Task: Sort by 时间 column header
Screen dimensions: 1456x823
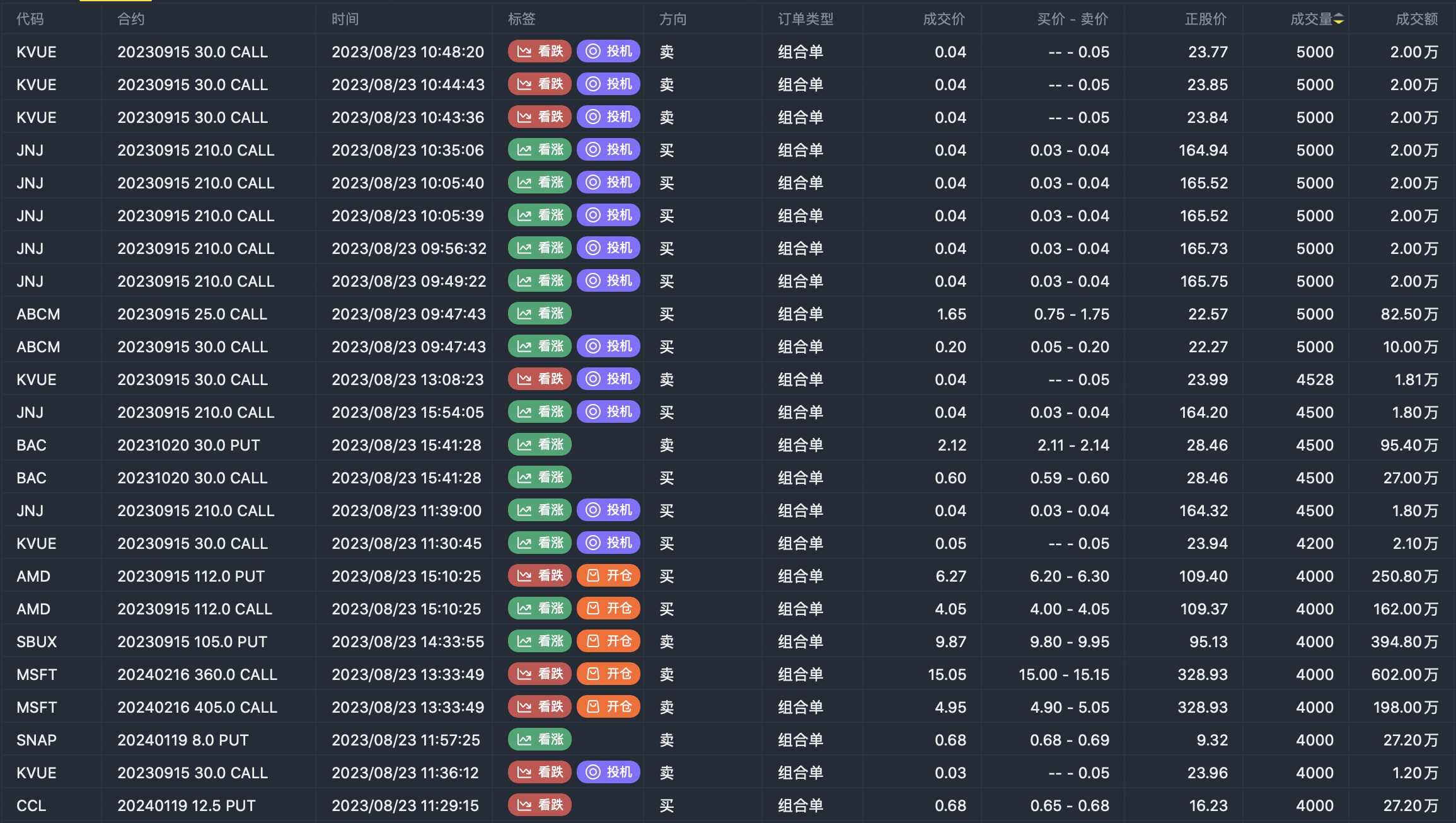Action: [x=345, y=20]
